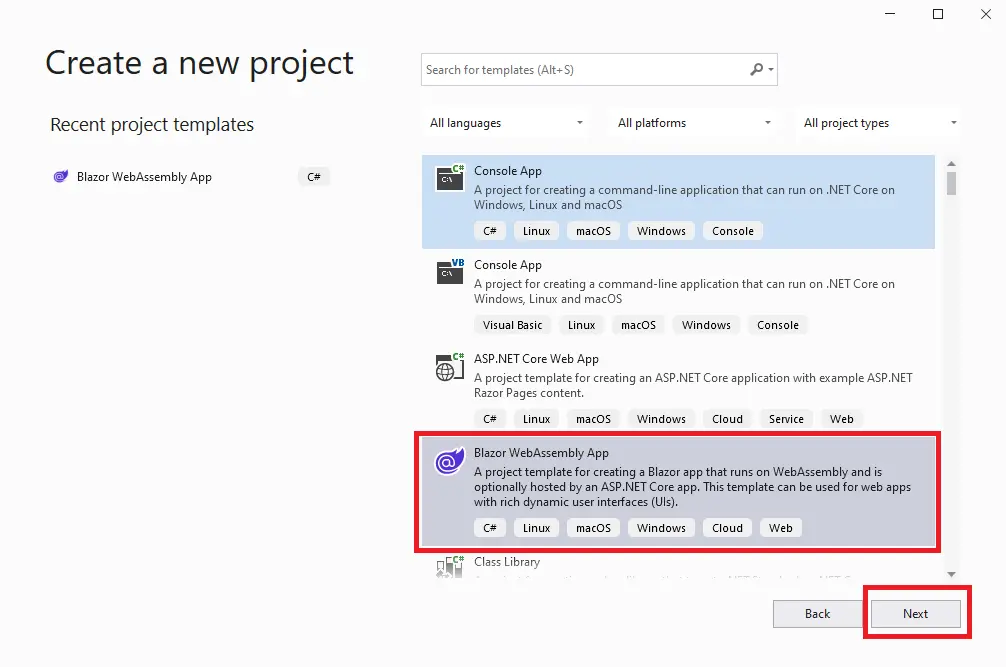Click the Cloud tag of Blazor WebAssembly App
This screenshot has width=1006, height=667.
(727, 528)
